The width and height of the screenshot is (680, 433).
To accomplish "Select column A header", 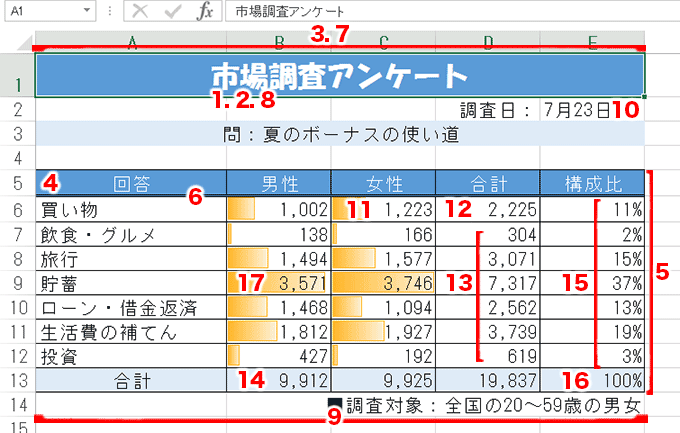I will (130, 40).
